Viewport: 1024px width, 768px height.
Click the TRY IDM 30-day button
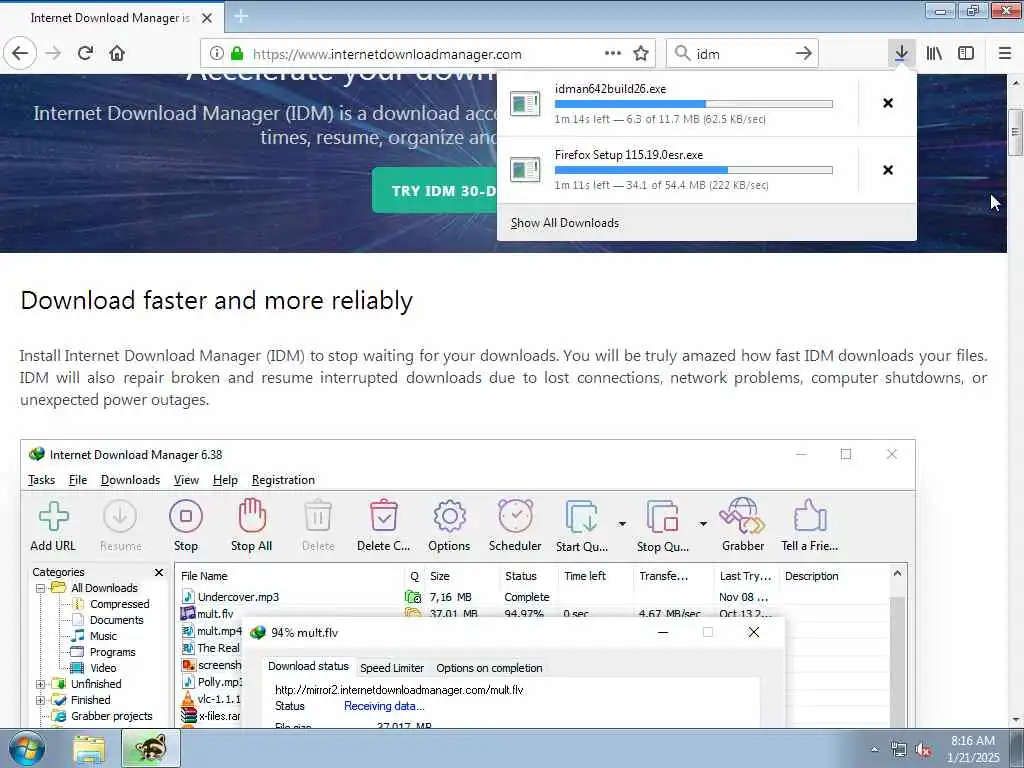pyautogui.click(x=435, y=191)
